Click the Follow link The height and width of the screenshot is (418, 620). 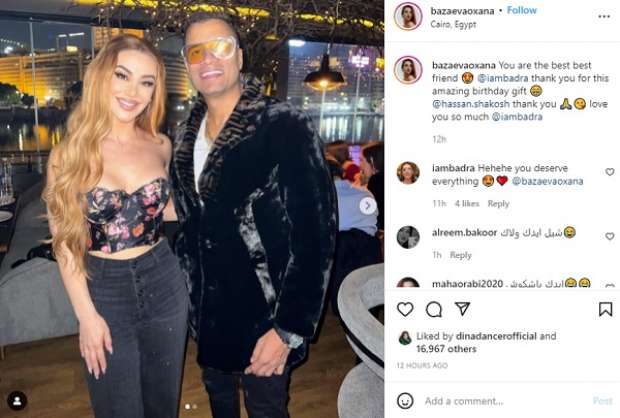(522, 10)
